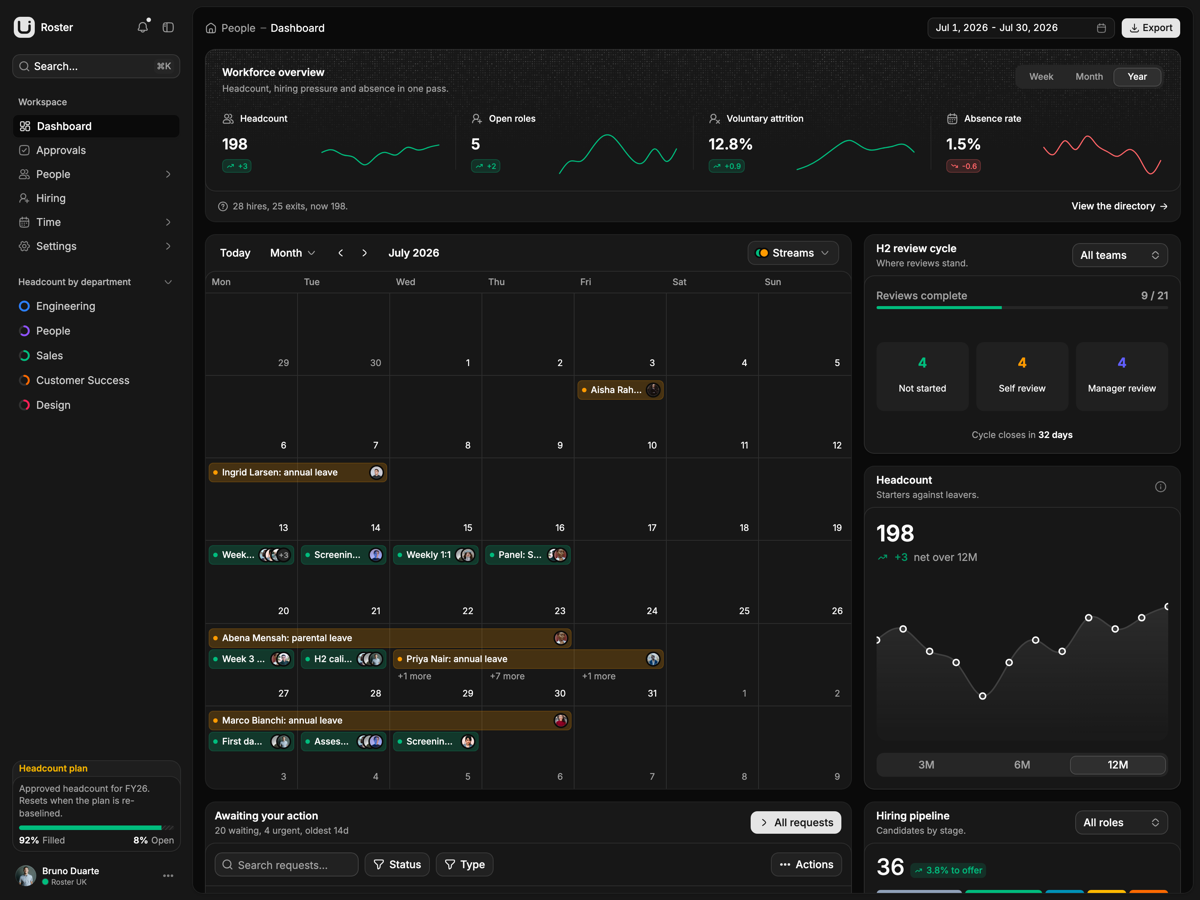The image size is (1200, 900).
Task: Open Bruno Duarte account options dots
Action: 168,876
